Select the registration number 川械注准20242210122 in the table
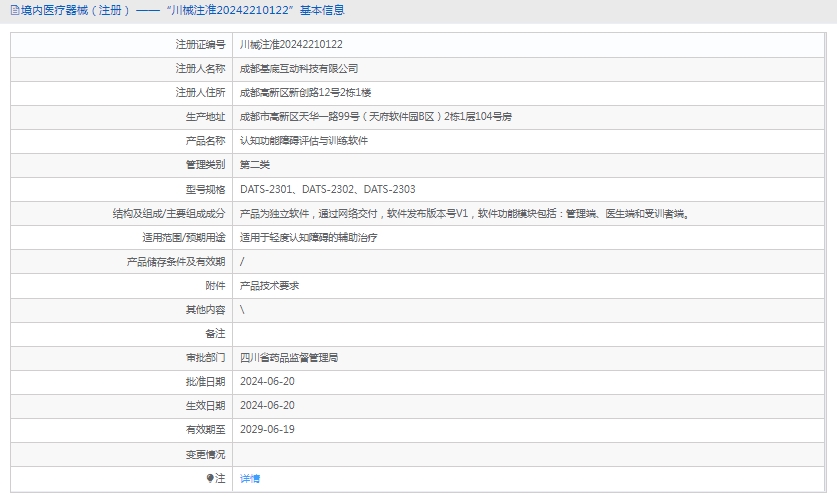 click(291, 45)
